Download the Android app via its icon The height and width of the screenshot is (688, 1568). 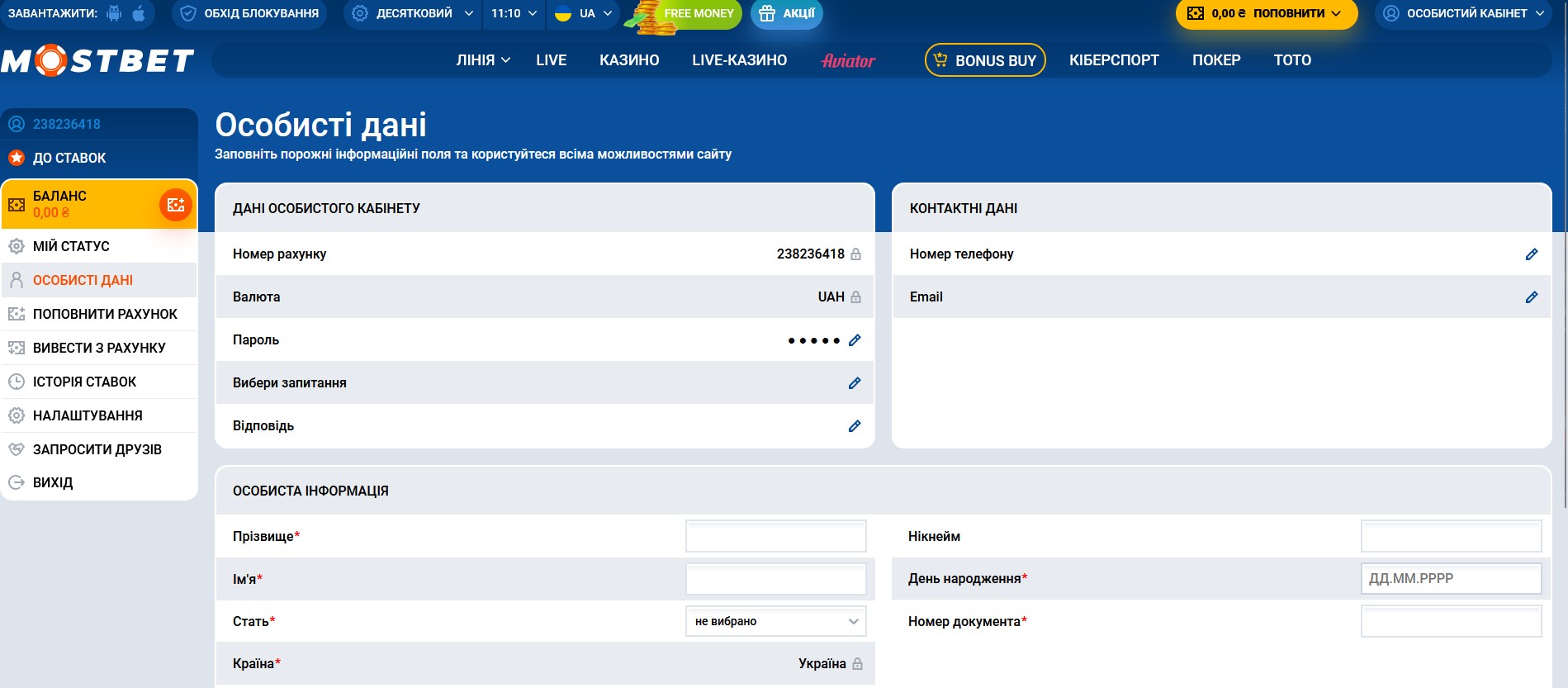tap(114, 13)
